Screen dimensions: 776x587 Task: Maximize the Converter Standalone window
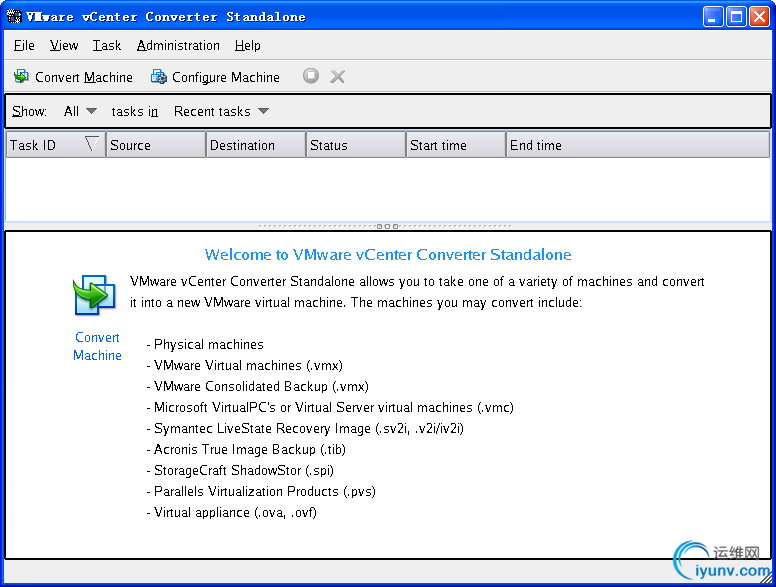(x=736, y=17)
